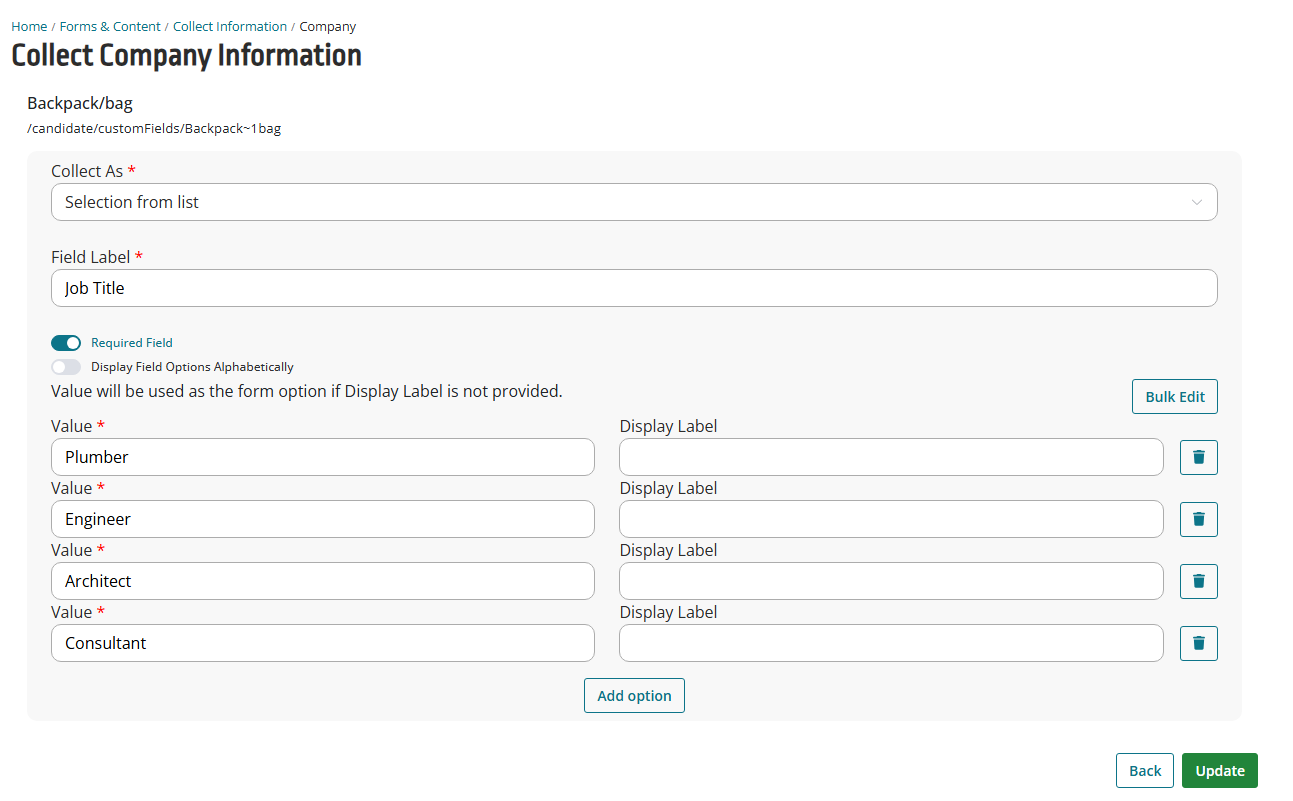This screenshot has width=1293, height=801.
Task: Focus Display Label field for Plumber
Action: point(891,457)
